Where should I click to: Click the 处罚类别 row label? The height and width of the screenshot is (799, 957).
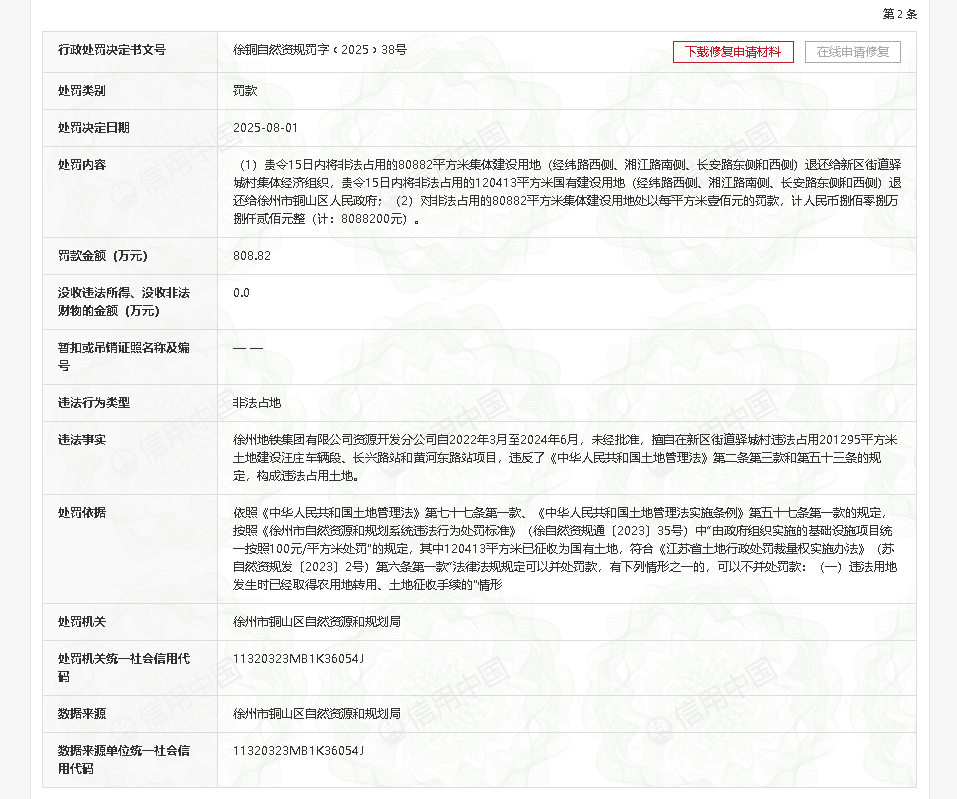tap(82, 91)
